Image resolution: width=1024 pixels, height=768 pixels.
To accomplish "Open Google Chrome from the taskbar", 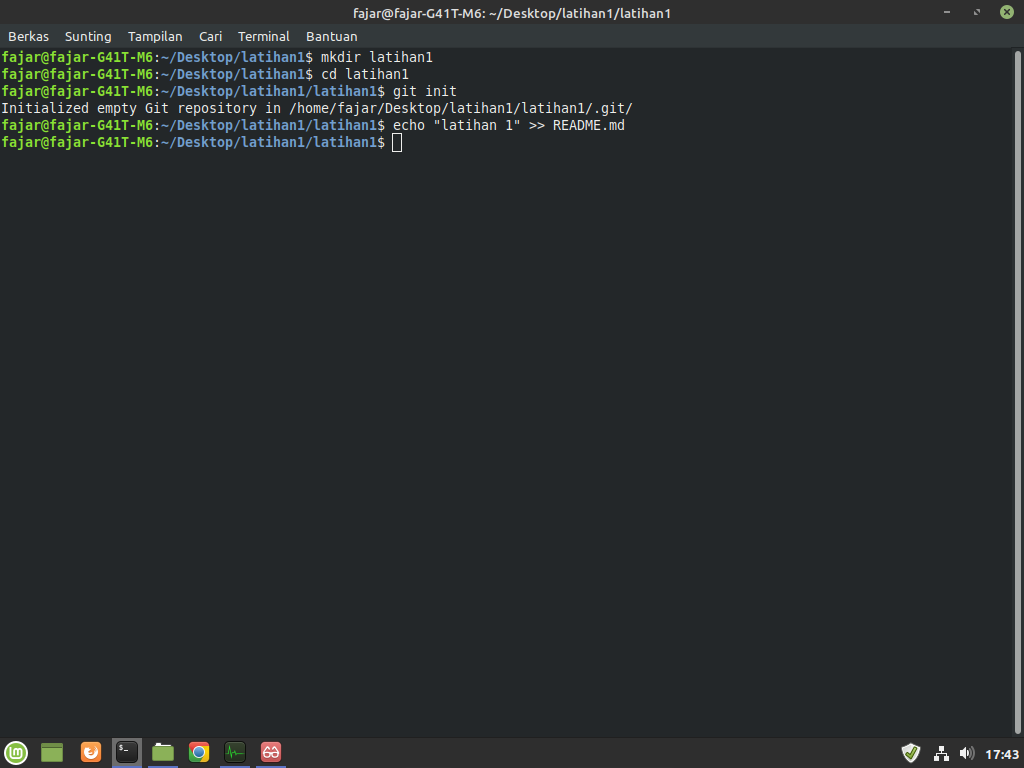I will pyautogui.click(x=199, y=752).
